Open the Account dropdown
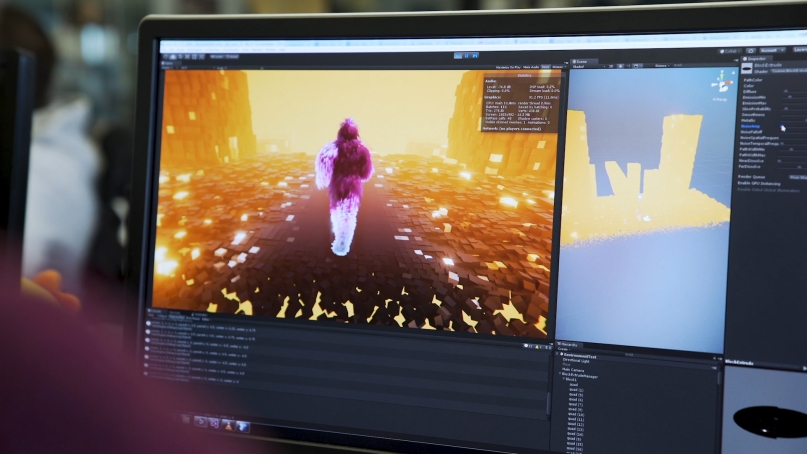Viewport: 807px width, 454px height. click(768, 49)
